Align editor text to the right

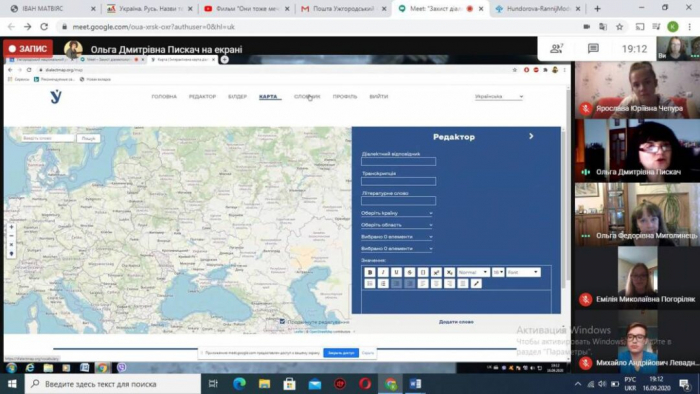click(x=450, y=284)
